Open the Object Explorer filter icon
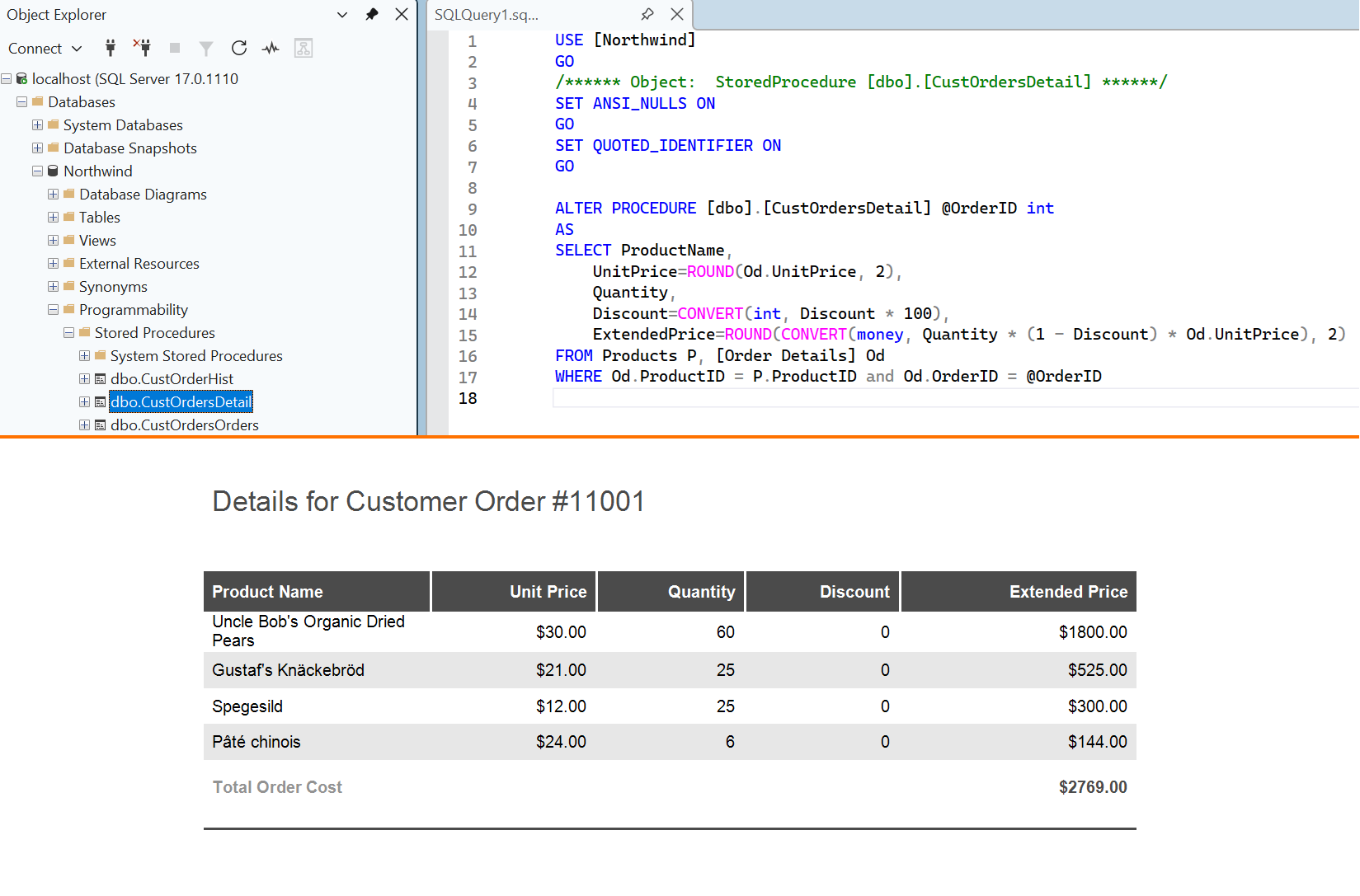This screenshot has width=1360, height=896. coord(205,48)
